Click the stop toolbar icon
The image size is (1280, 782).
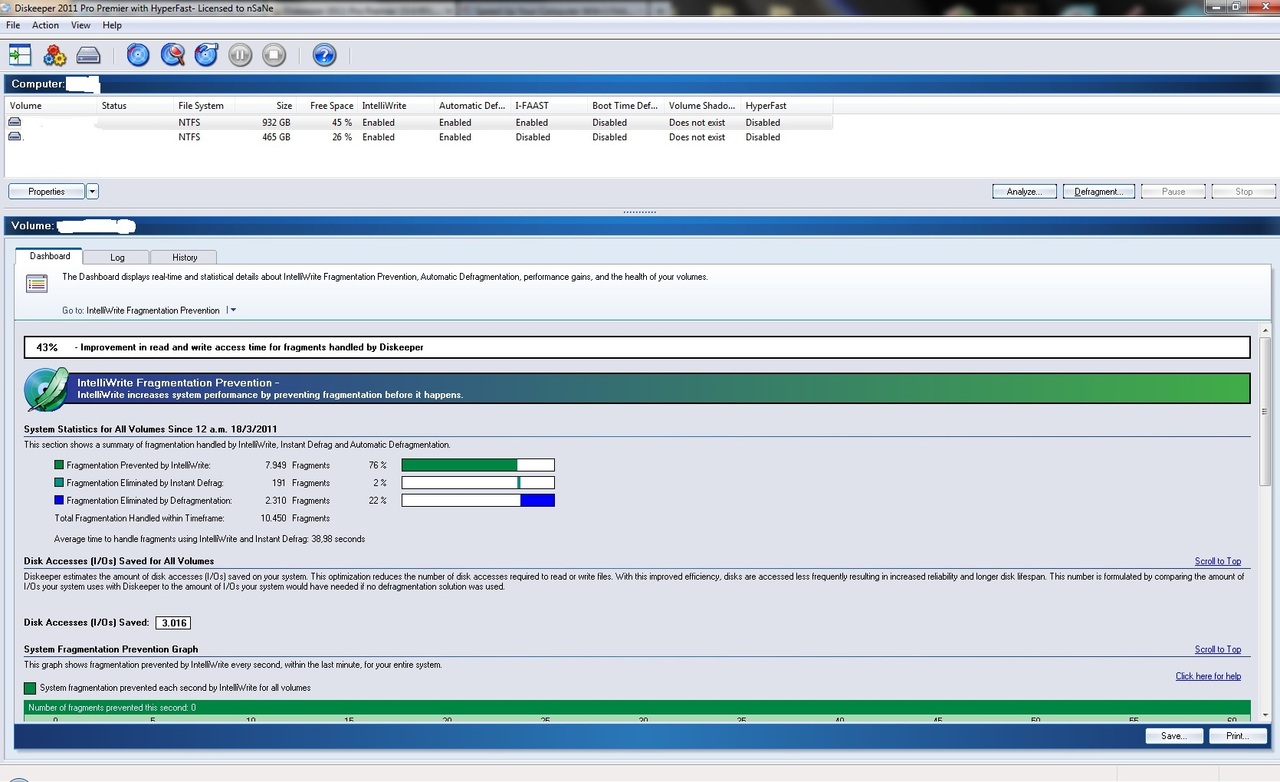coord(274,55)
